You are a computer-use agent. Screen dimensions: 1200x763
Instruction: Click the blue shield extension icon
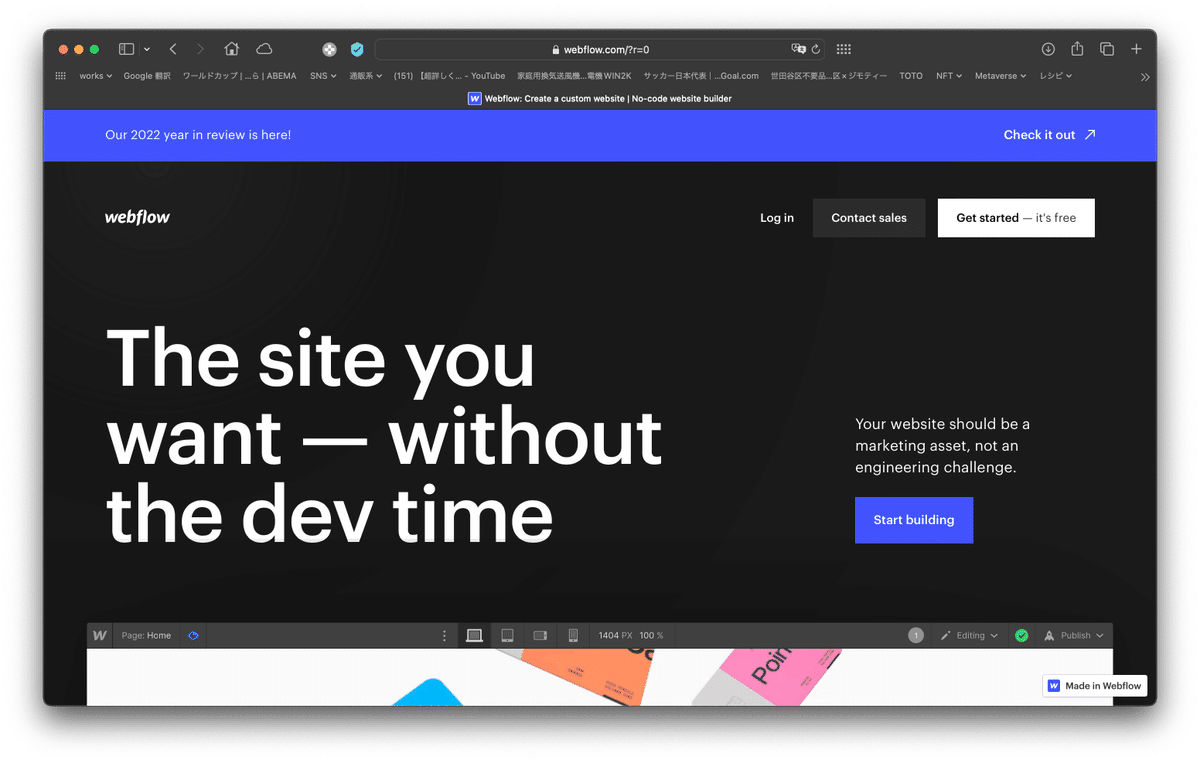(x=357, y=49)
